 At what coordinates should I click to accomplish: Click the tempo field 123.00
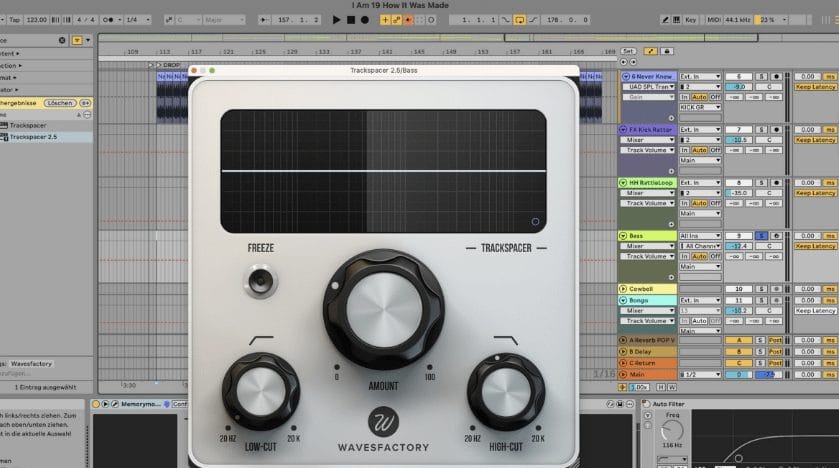point(36,20)
